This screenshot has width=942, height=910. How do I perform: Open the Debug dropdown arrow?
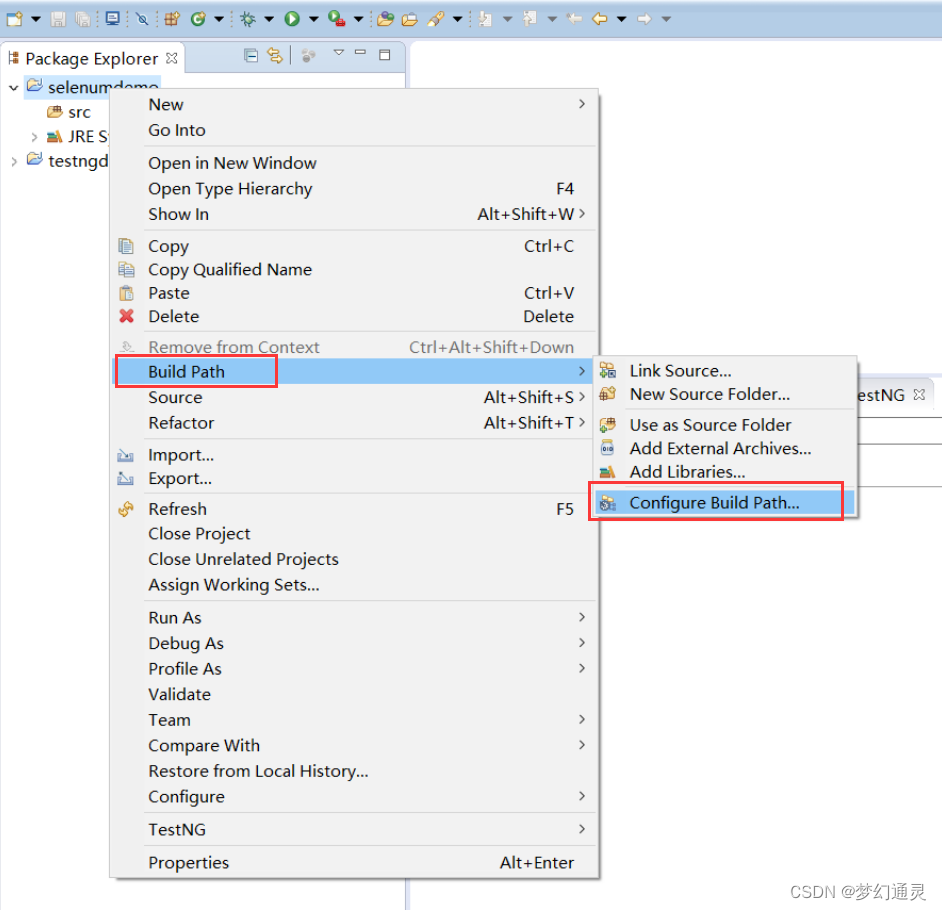269,19
